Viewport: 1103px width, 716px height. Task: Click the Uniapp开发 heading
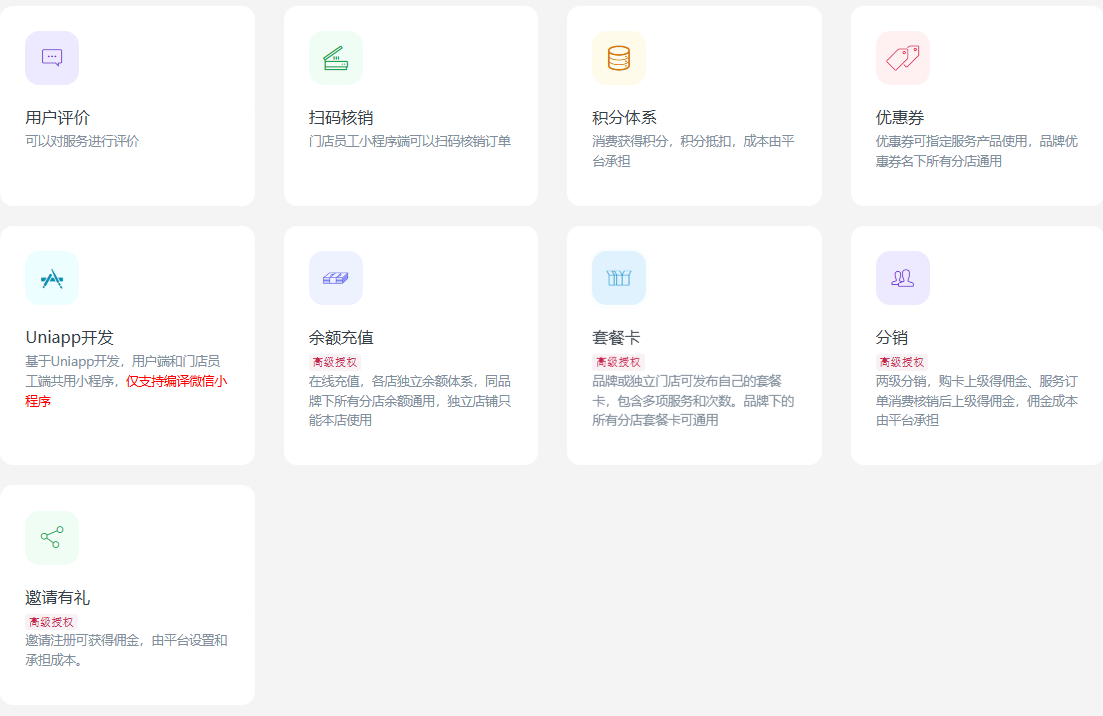click(70, 338)
